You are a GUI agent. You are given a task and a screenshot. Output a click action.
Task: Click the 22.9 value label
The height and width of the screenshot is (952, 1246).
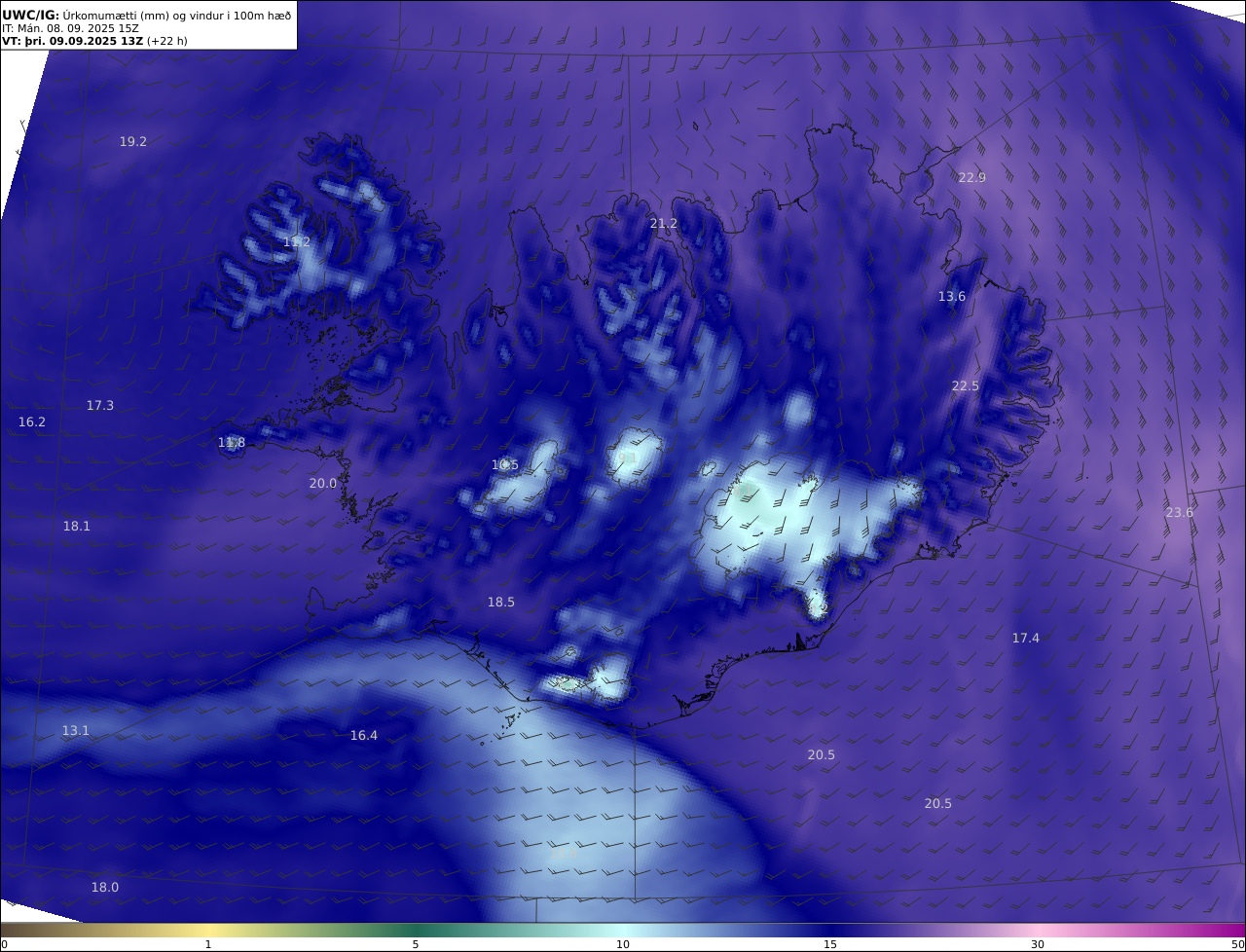[x=972, y=178]
